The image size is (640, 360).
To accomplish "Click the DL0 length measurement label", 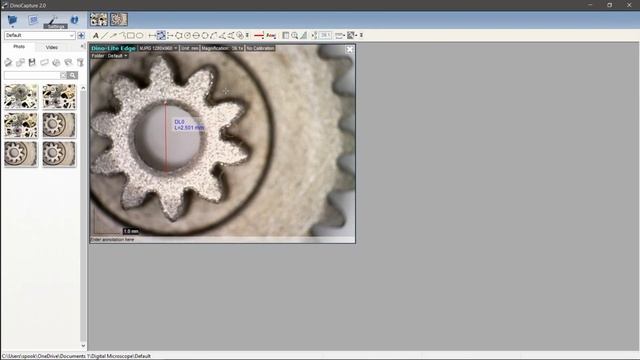I will click(x=189, y=125).
